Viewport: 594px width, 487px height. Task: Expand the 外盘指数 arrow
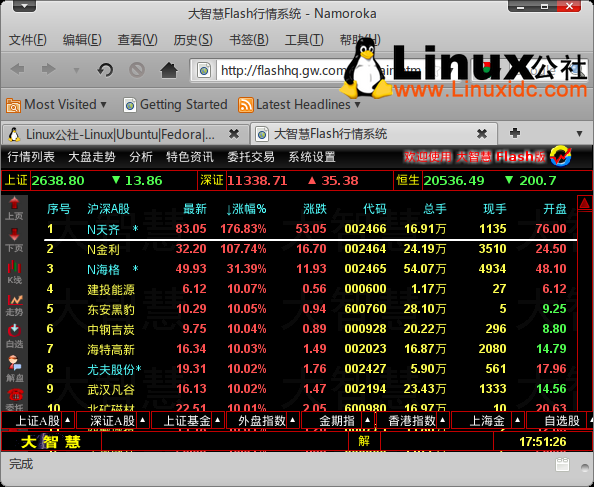(x=292, y=420)
